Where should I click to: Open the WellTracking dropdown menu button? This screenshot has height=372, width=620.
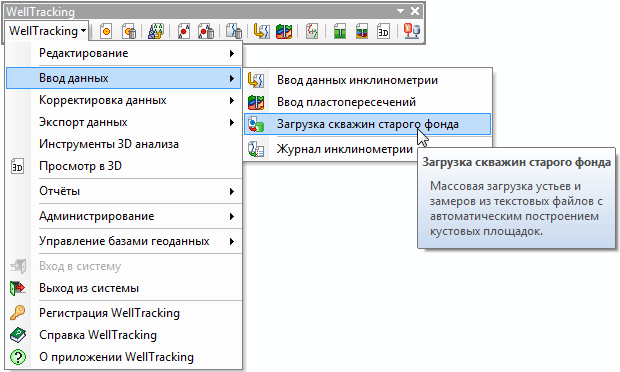[48, 31]
